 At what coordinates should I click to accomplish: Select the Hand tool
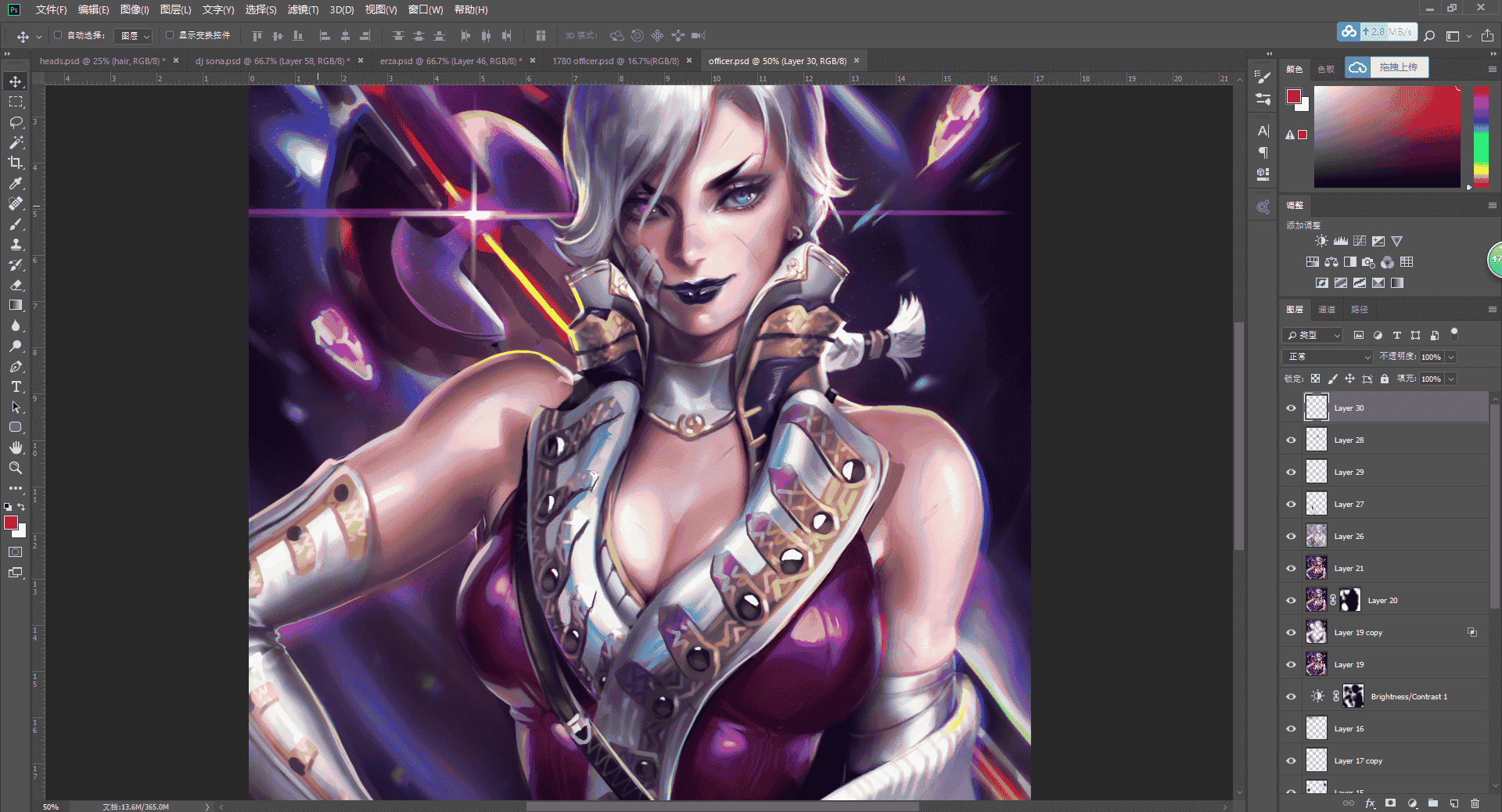click(16, 447)
